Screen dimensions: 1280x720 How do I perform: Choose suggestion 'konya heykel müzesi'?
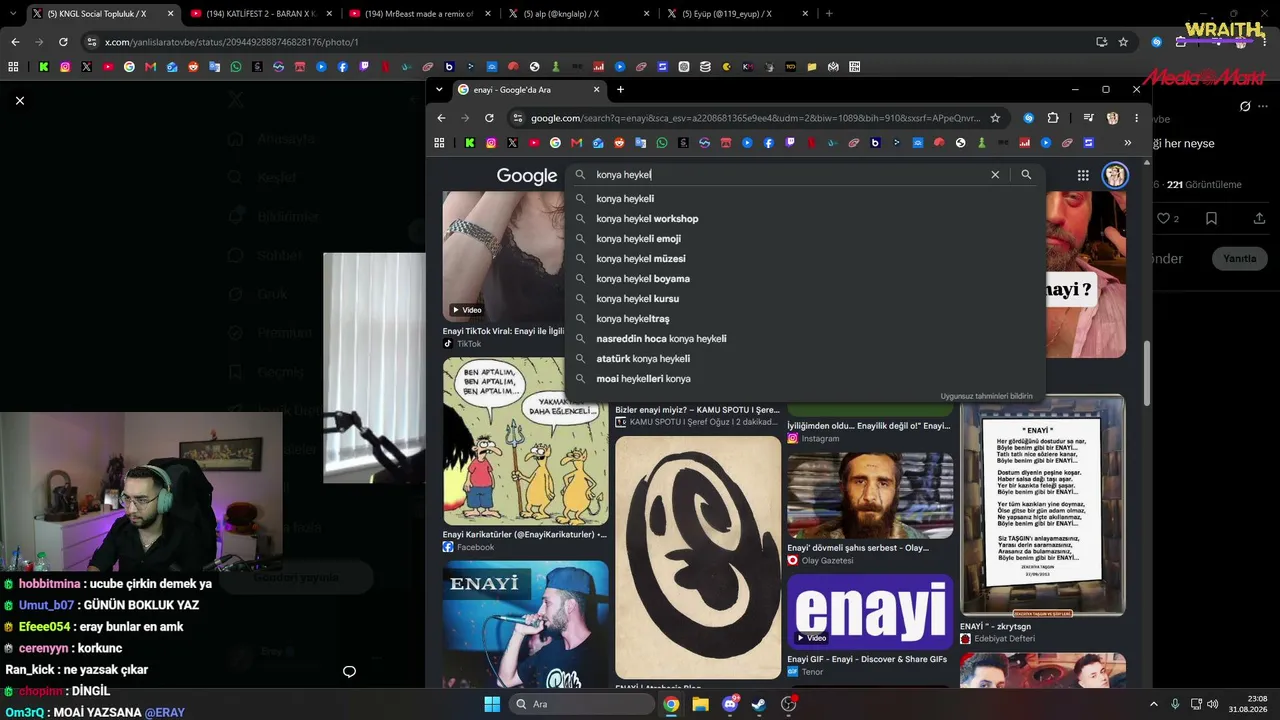tap(641, 259)
